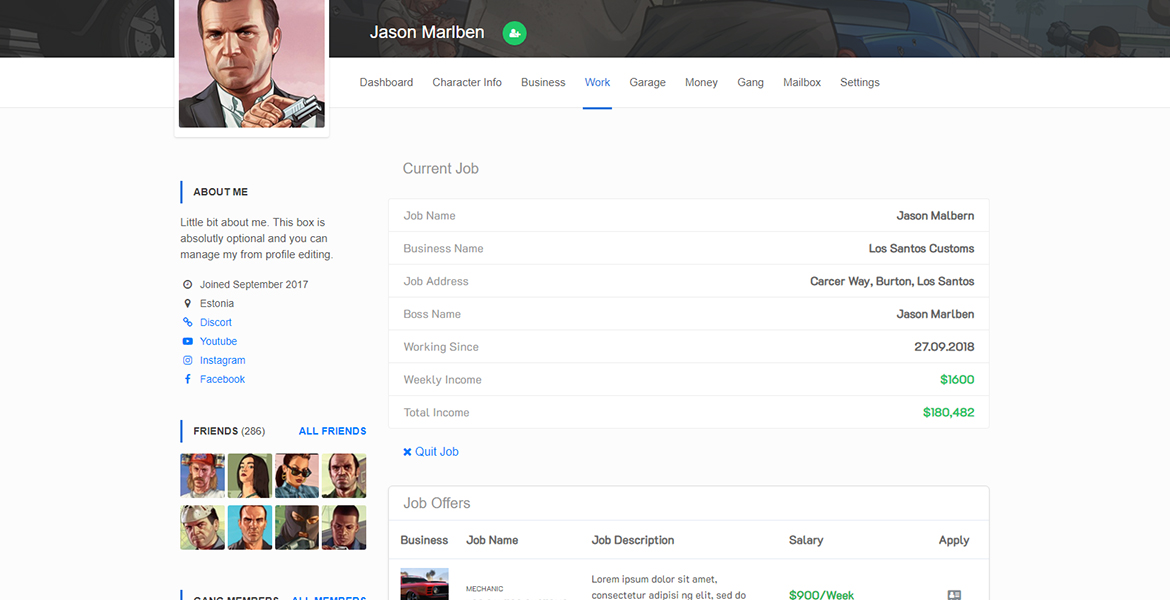Open friend avatar with red cap
Image resolution: width=1170 pixels, height=600 pixels.
point(202,475)
